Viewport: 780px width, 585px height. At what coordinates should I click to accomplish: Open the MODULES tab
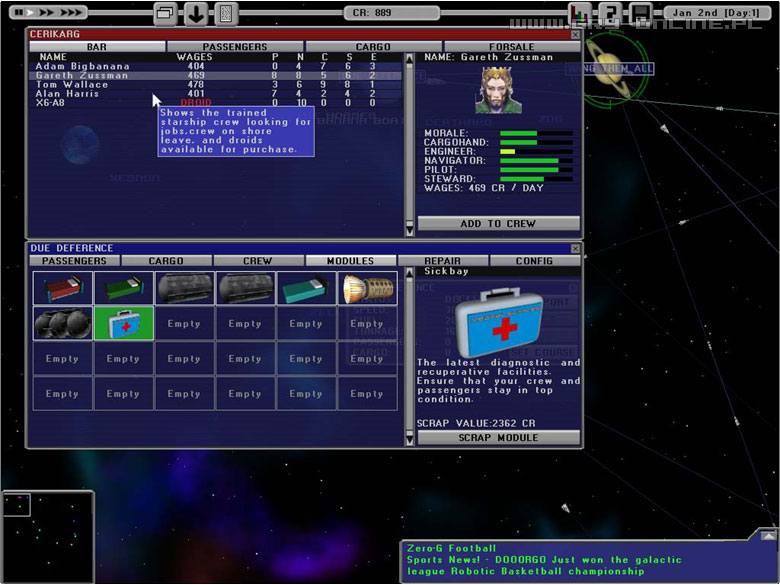[351, 261]
